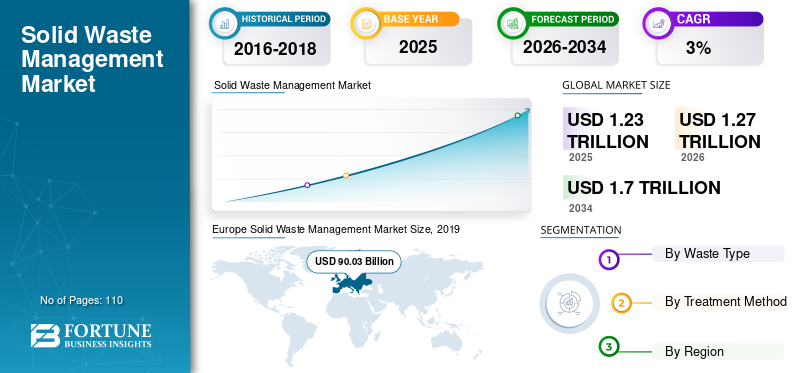Click highlighted Europe region on map
This screenshot has width=800, height=373.
[351, 282]
